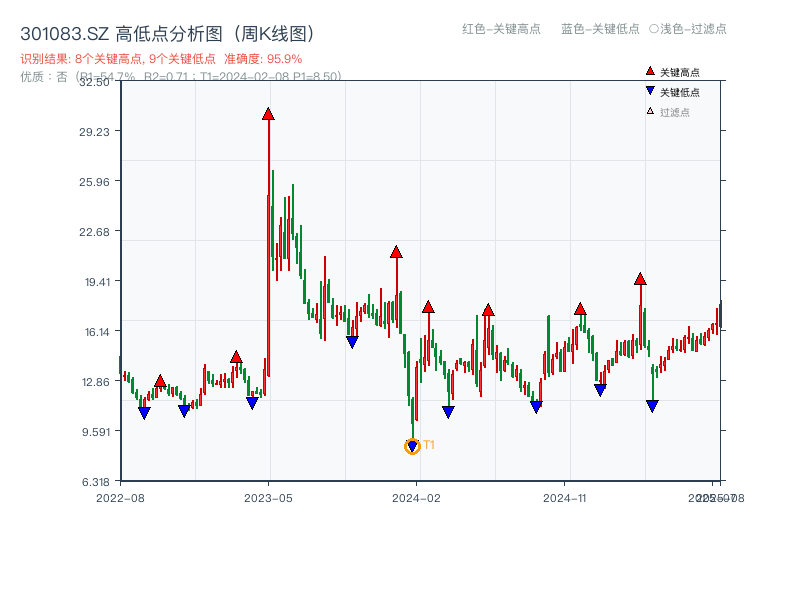
Task: Select the red triangle above the highest 2023 peak
Action: (268, 114)
